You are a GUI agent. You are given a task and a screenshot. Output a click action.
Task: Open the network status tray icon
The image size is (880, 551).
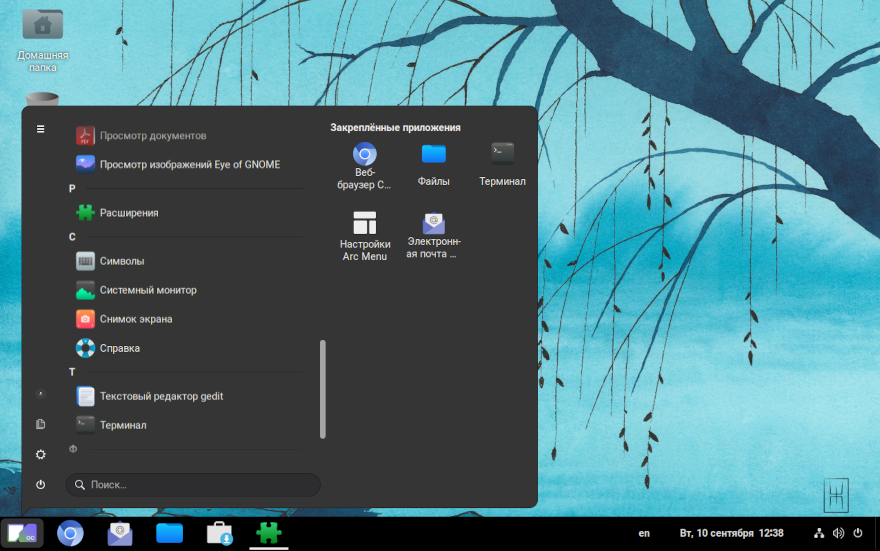[819, 533]
